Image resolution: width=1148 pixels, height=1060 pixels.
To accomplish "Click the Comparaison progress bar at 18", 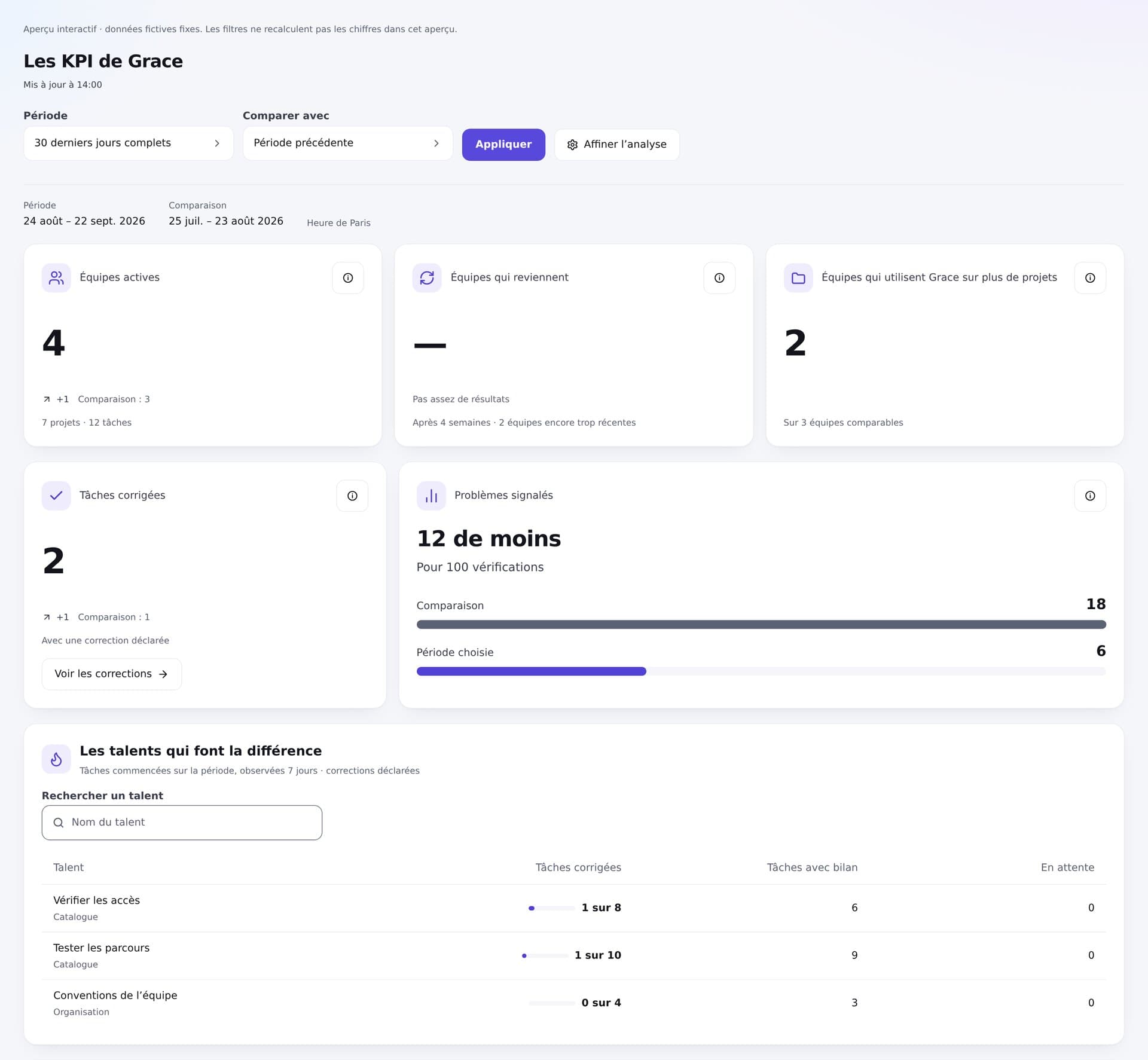I will point(761,624).
